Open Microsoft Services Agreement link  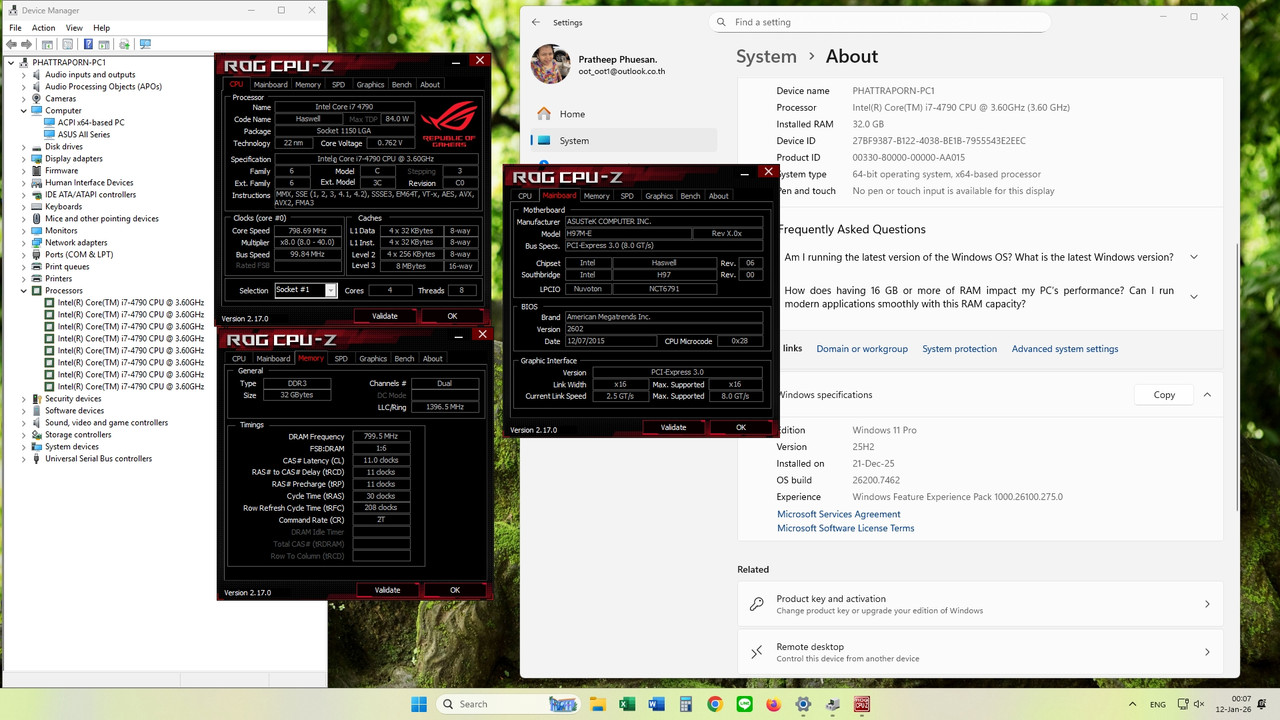tap(839, 514)
